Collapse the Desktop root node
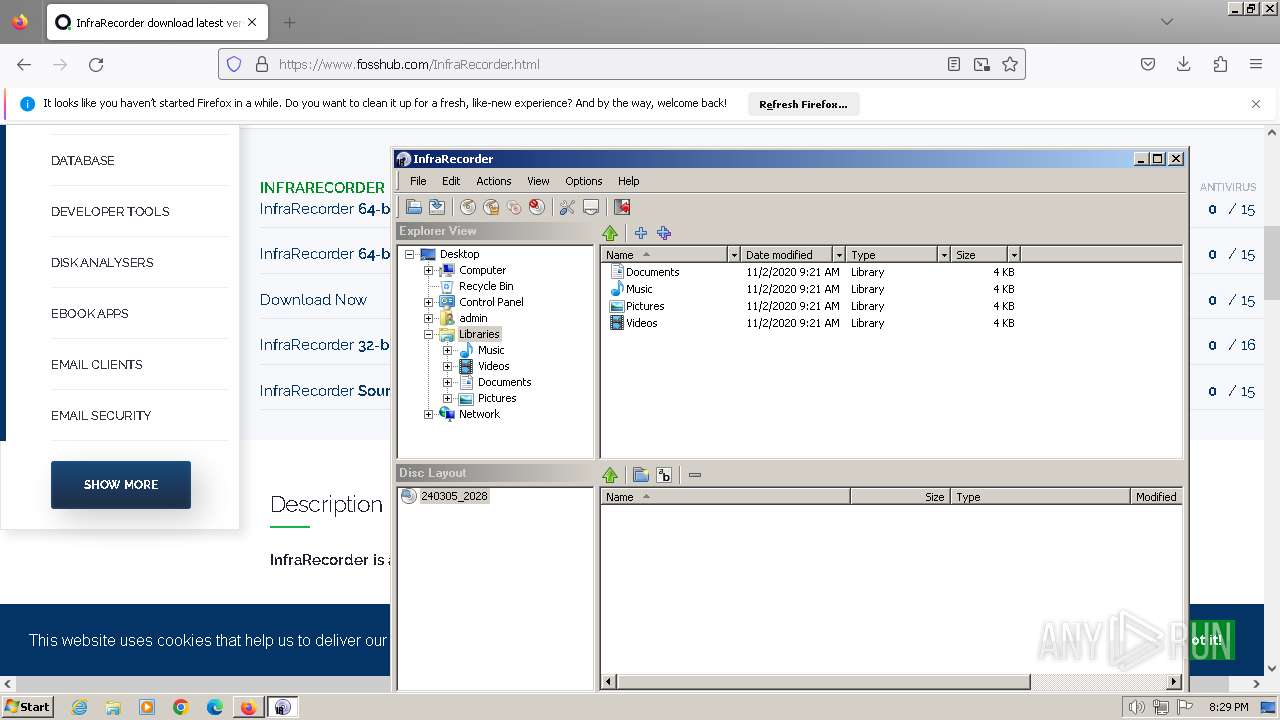This screenshot has height=720, width=1280. coord(409,254)
